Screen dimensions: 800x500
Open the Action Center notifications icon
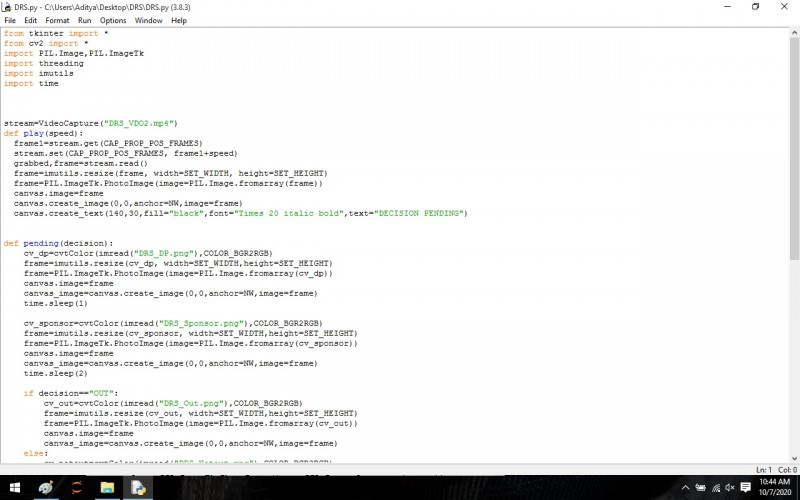point(745,487)
